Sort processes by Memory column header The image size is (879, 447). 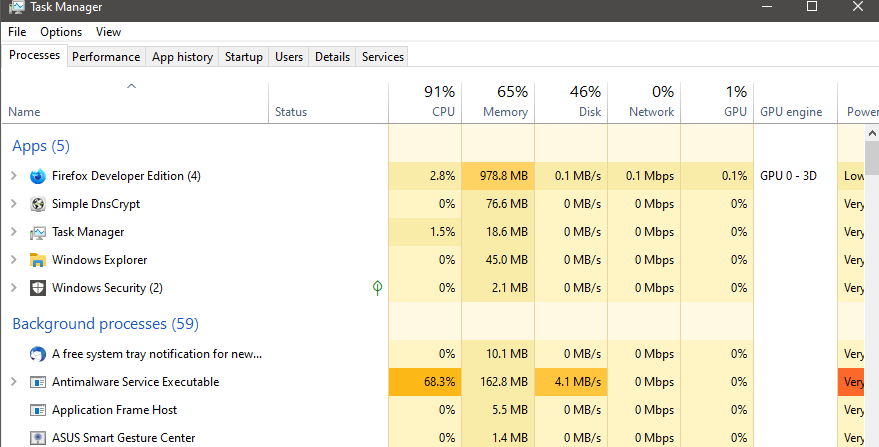505,112
